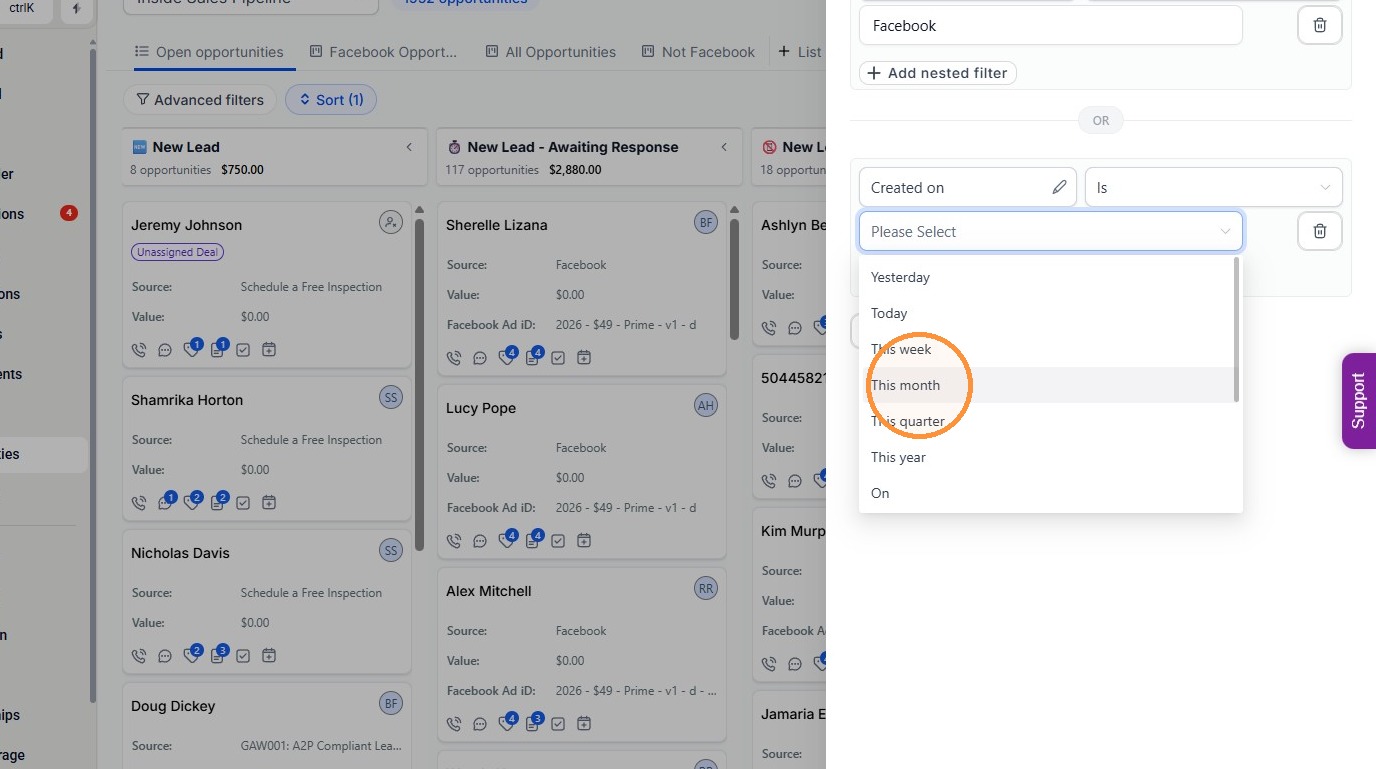This screenshot has height=769, width=1376.
Task: Edit the Created on field pencil icon
Action: click(1059, 187)
